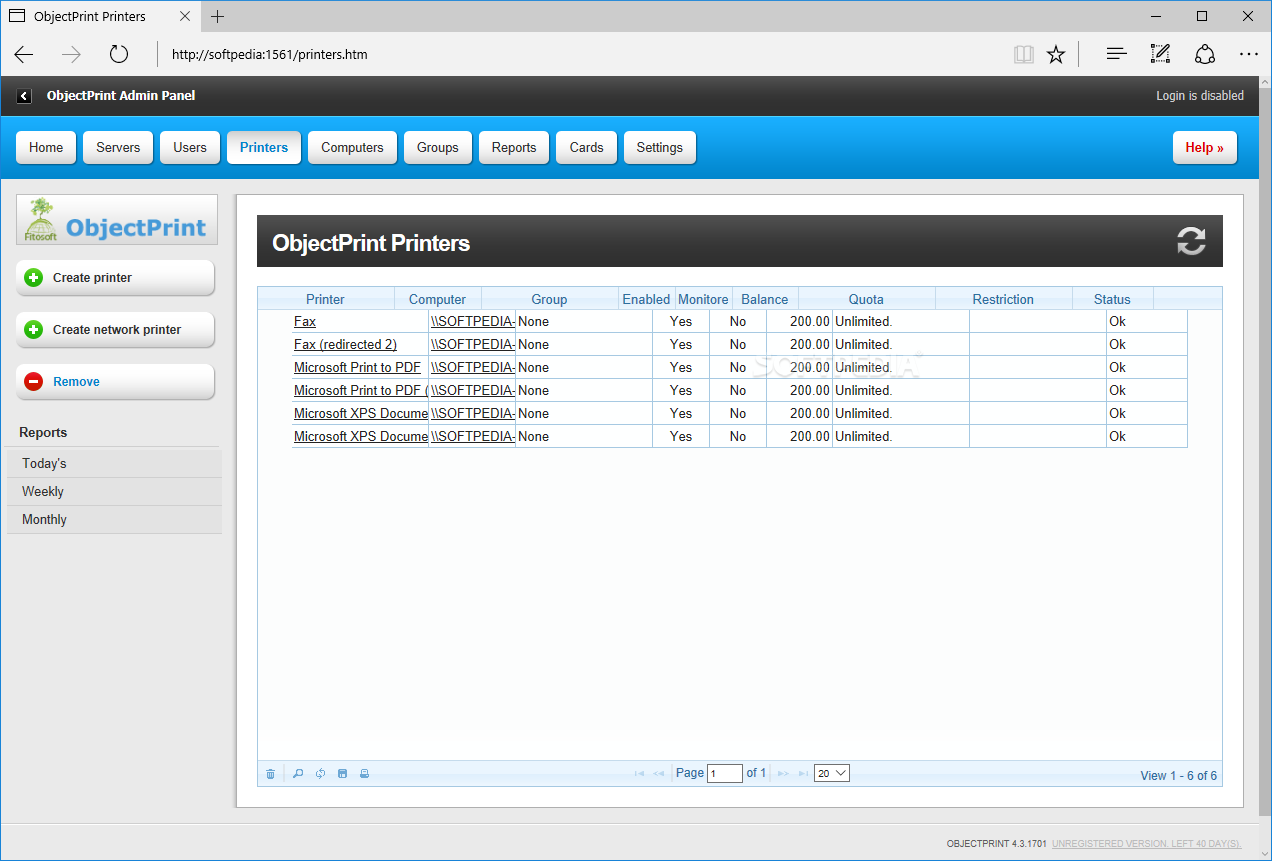The height and width of the screenshot is (861, 1272).
Task: Click 'View 1 - 6 of 6' text
Action: click(1179, 776)
